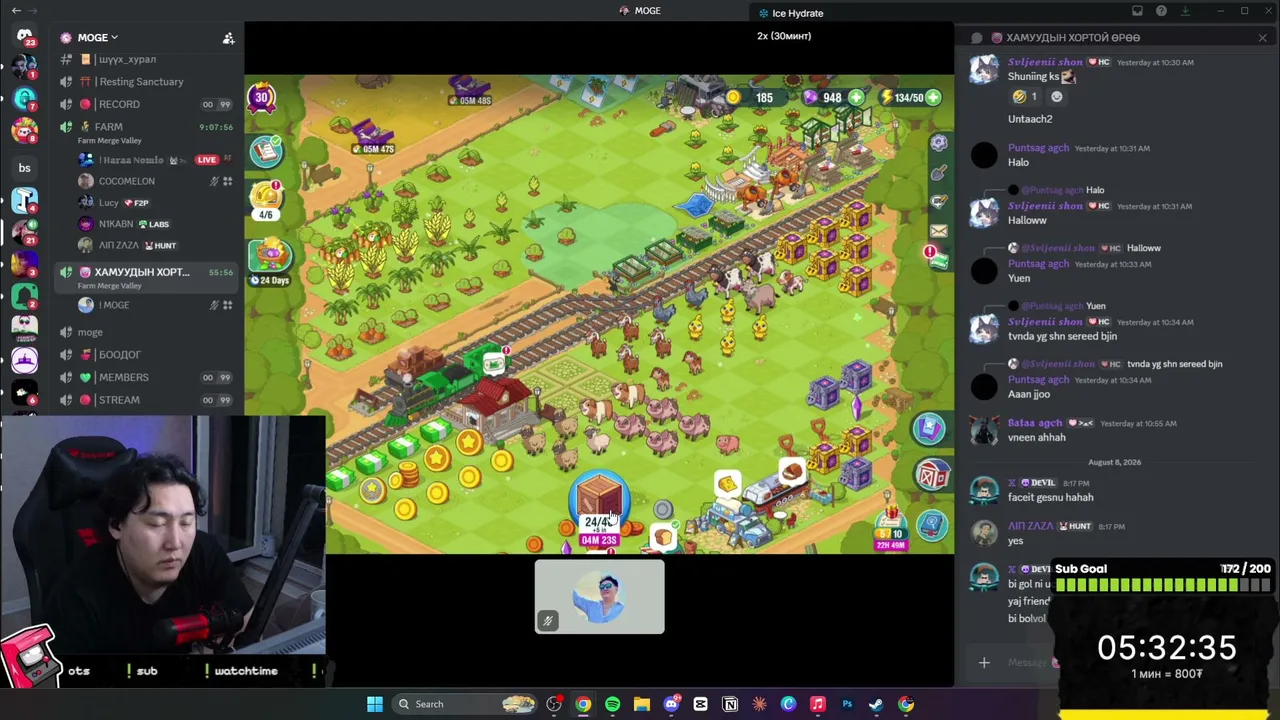Image resolution: width=1280 pixels, height=720 pixels.
Task: Click the player level 30 badge
Action: click(261, 98)
